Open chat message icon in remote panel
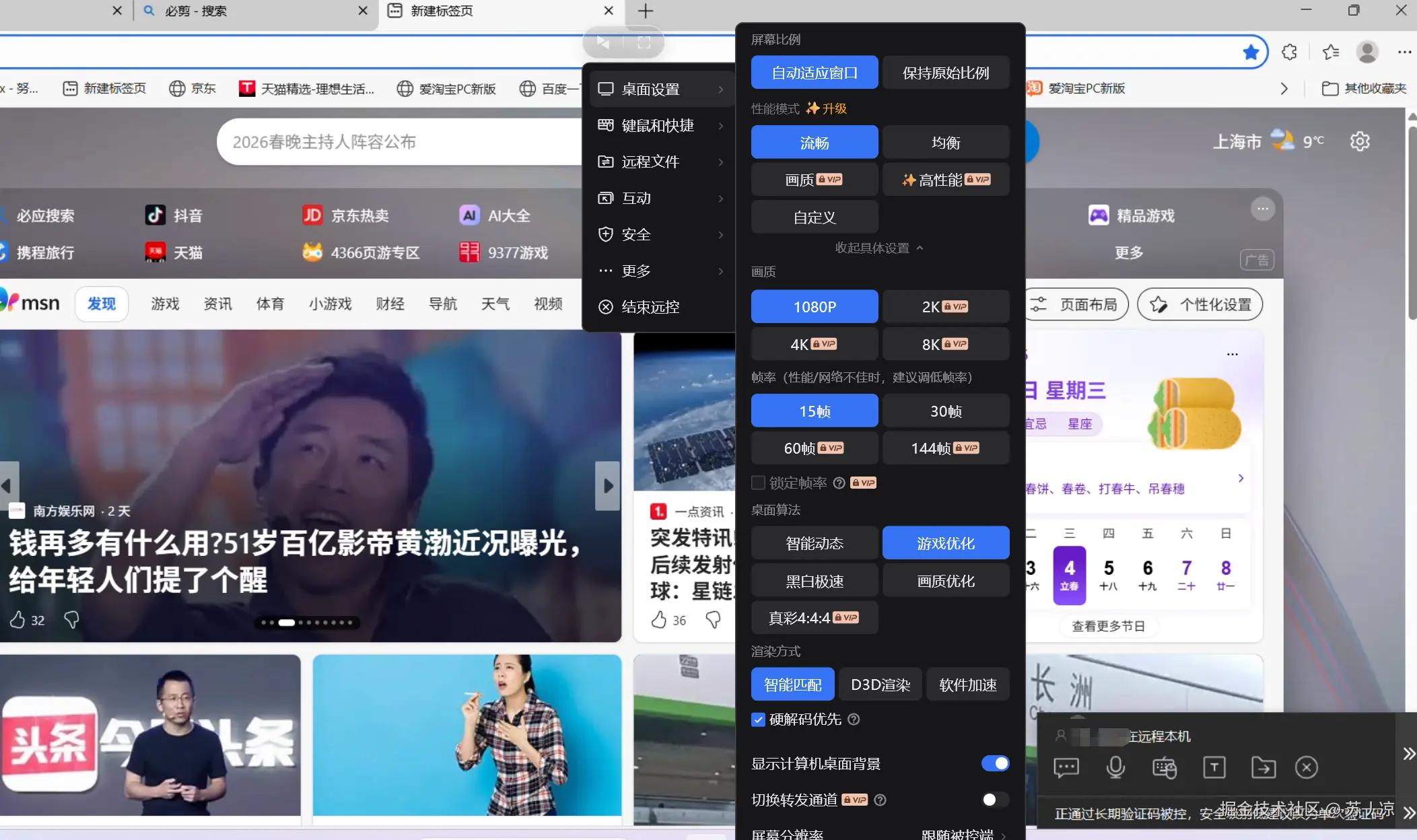Screen dimensions: 1417x840 [x=1066, y=767]
